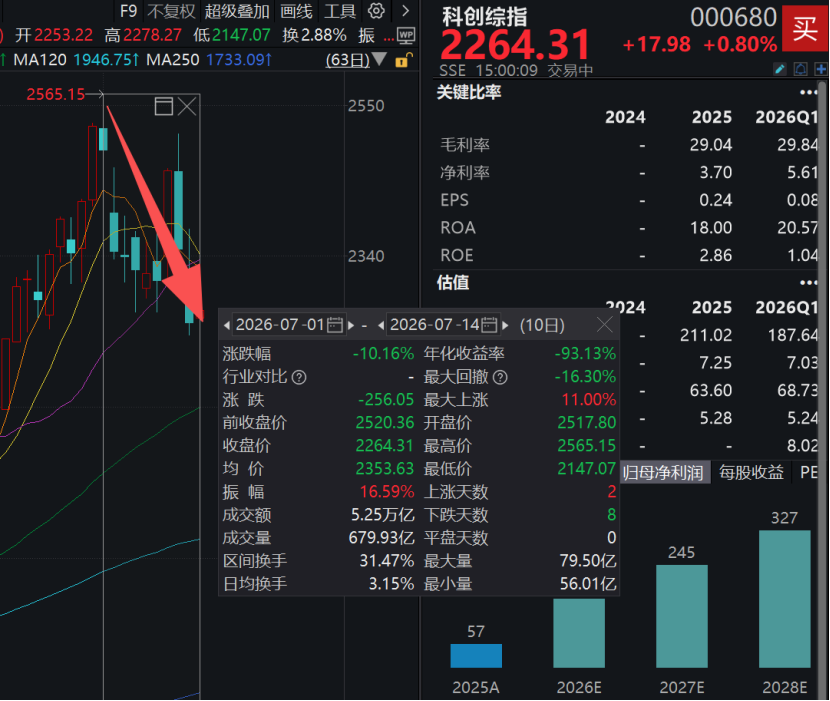This screenshot has width=830, height=701.
Task: Toggle the orange lock icon
Action: click(404, 60)
